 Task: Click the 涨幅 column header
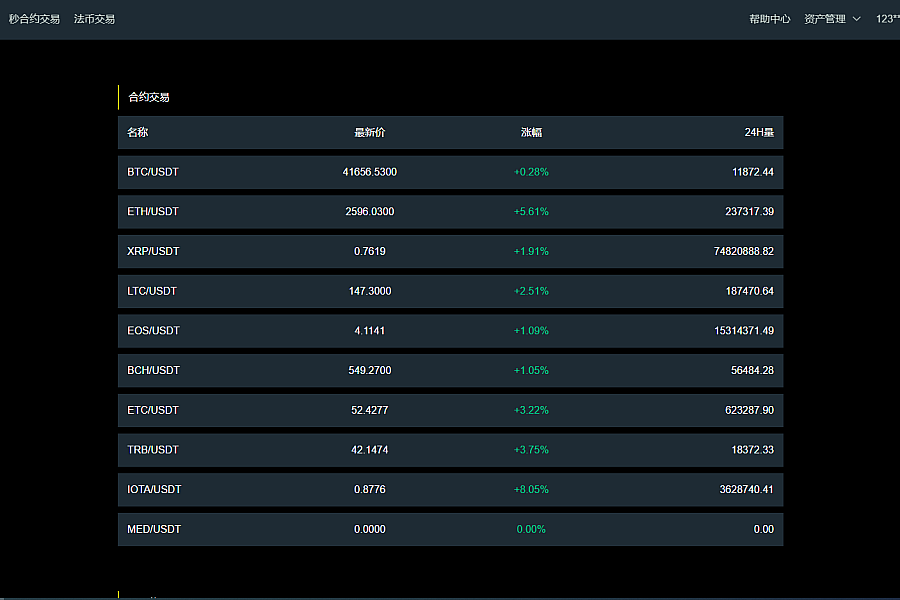coord(532,133)
